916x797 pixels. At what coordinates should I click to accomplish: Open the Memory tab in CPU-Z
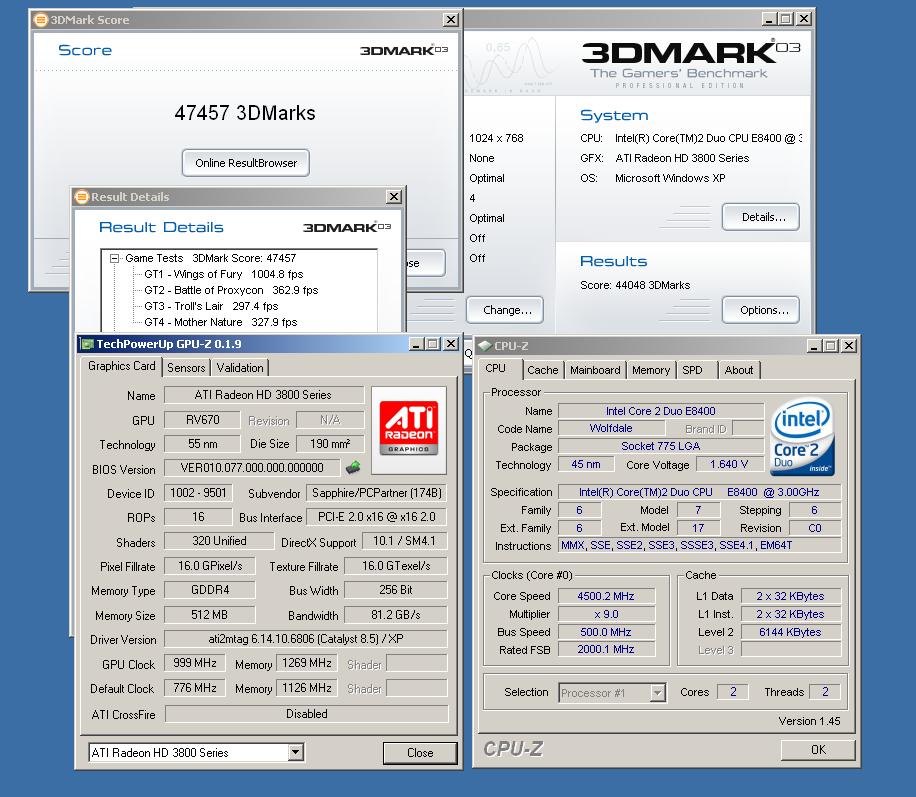coord(651,370)
